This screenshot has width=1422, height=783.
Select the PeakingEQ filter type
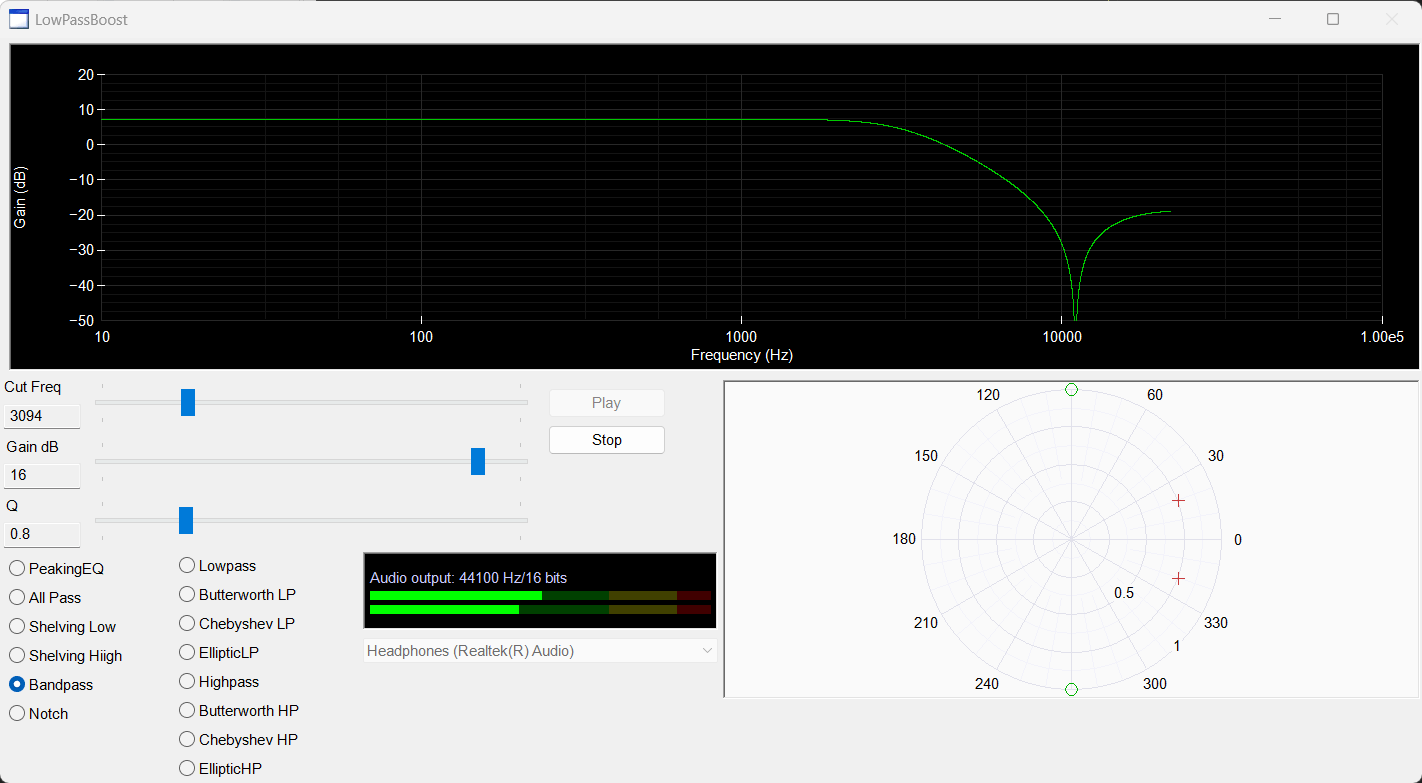tap(57, 569)
